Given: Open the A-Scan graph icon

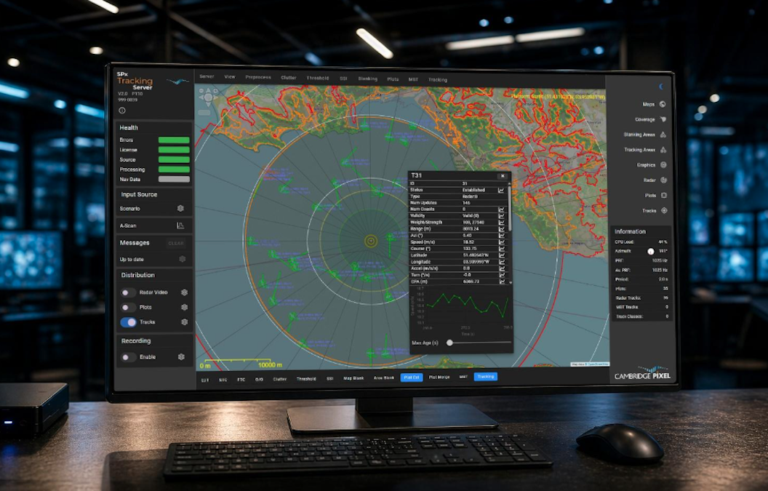Looking at the screenshot, I should coord(180,225).
